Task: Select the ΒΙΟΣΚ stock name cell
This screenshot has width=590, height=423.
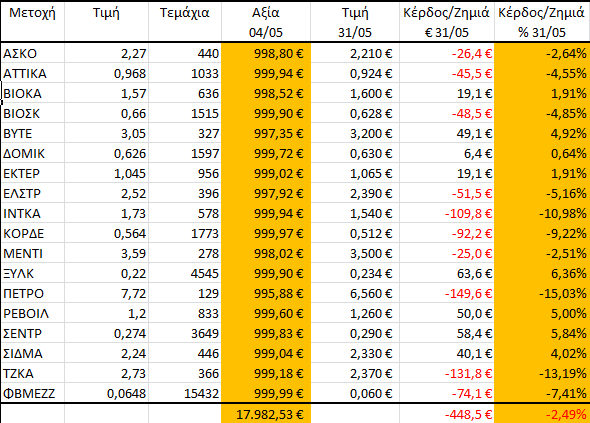Action: (33, 113)
